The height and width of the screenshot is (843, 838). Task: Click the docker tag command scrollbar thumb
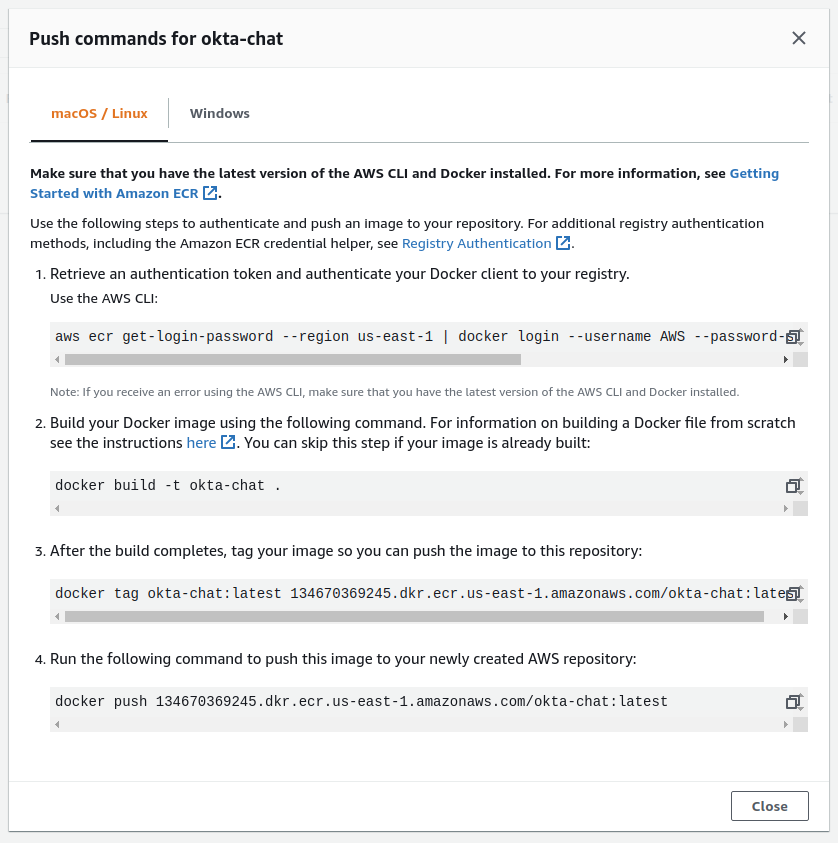[x=414, y=617]
